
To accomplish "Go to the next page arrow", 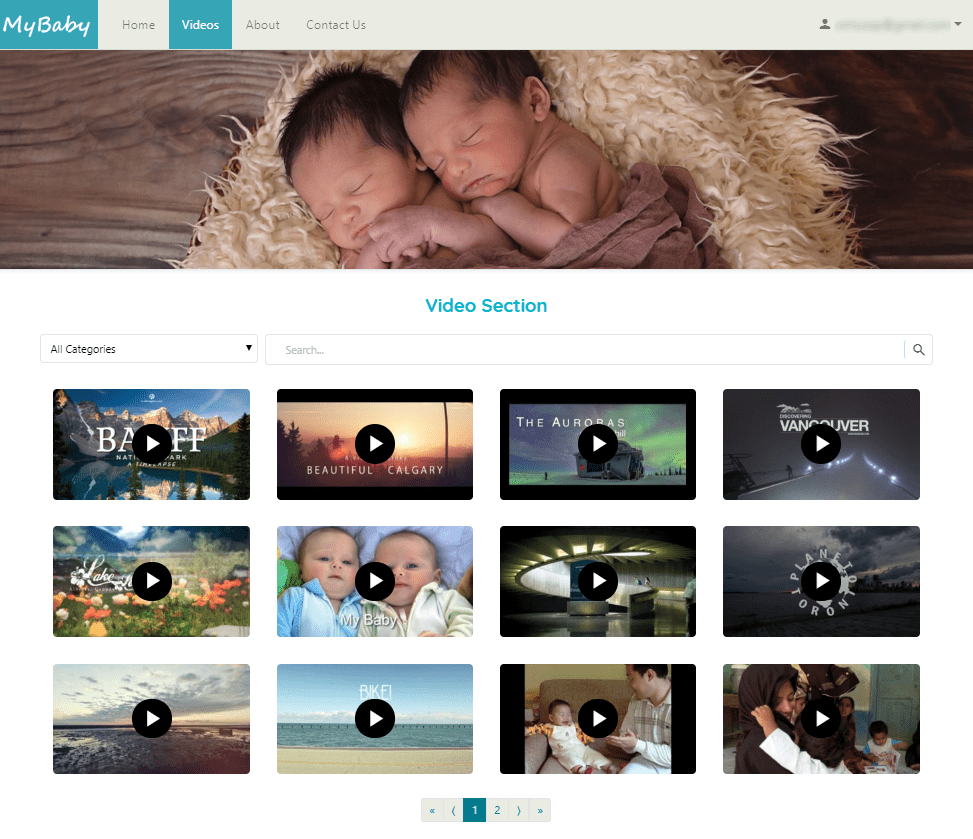I will (x=518, y=810).
